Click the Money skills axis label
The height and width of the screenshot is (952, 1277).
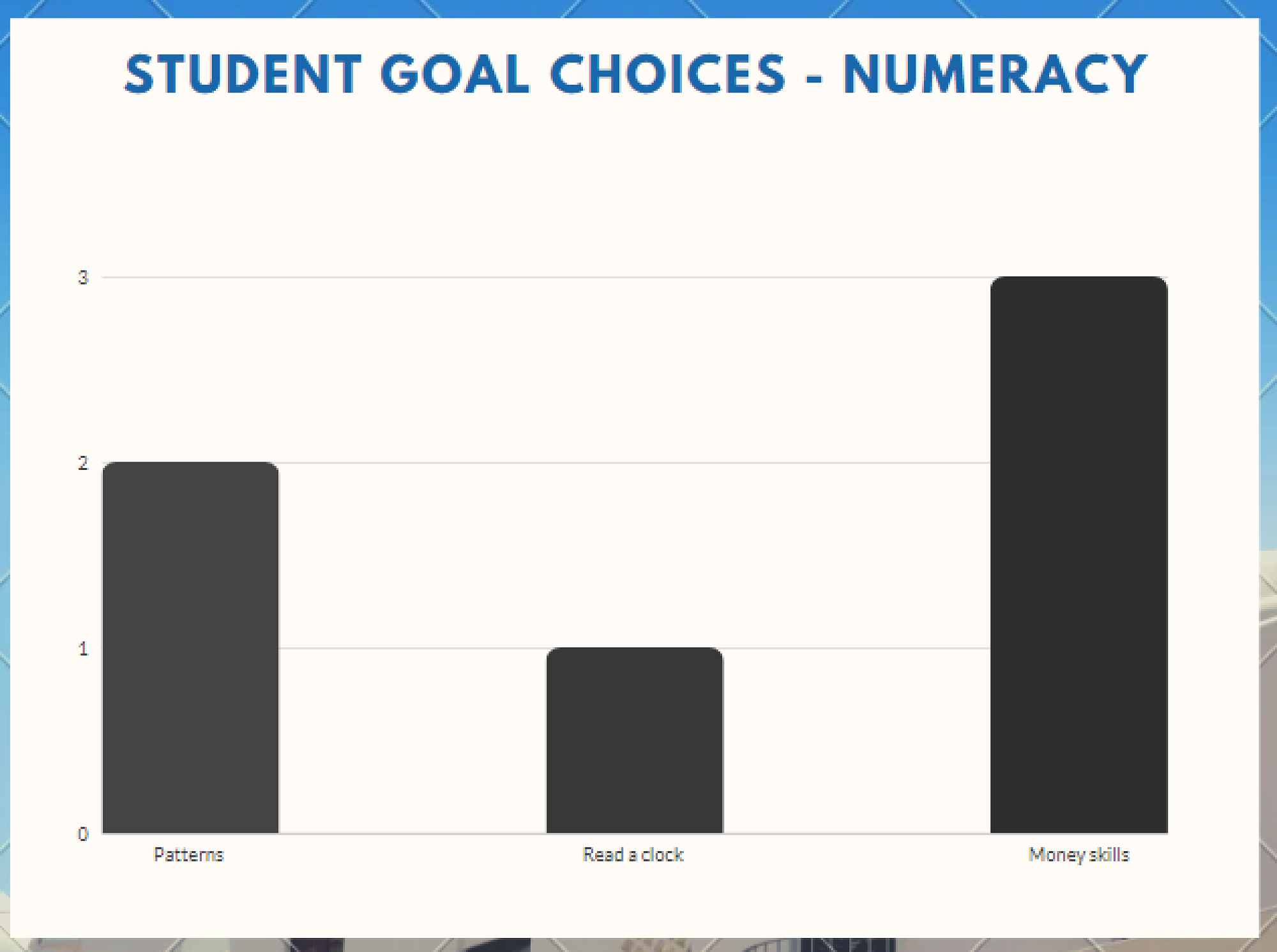click(x=1079, y=856)
